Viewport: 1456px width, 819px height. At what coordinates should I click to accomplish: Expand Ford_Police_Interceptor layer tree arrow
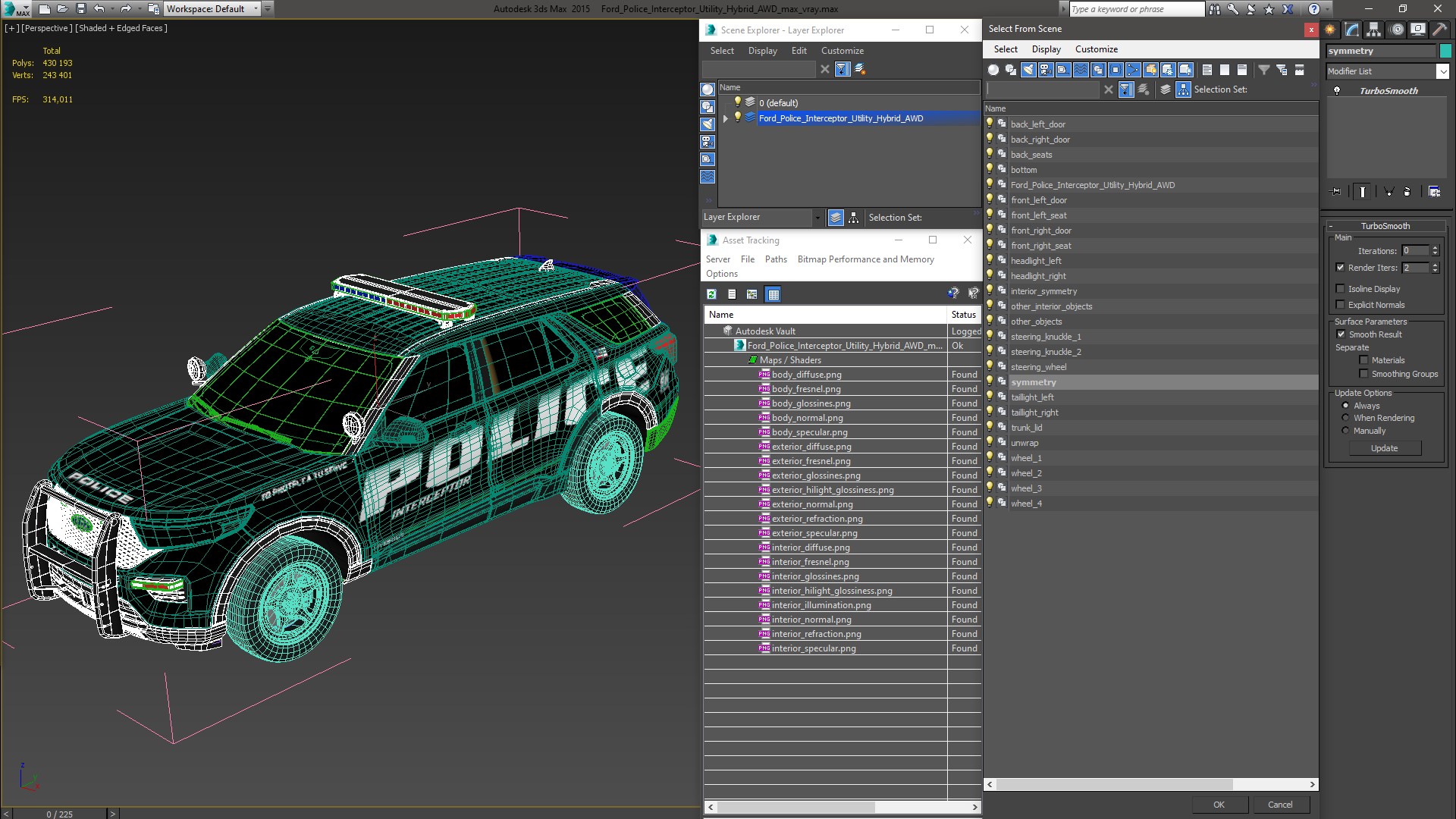tap(726, 118)
